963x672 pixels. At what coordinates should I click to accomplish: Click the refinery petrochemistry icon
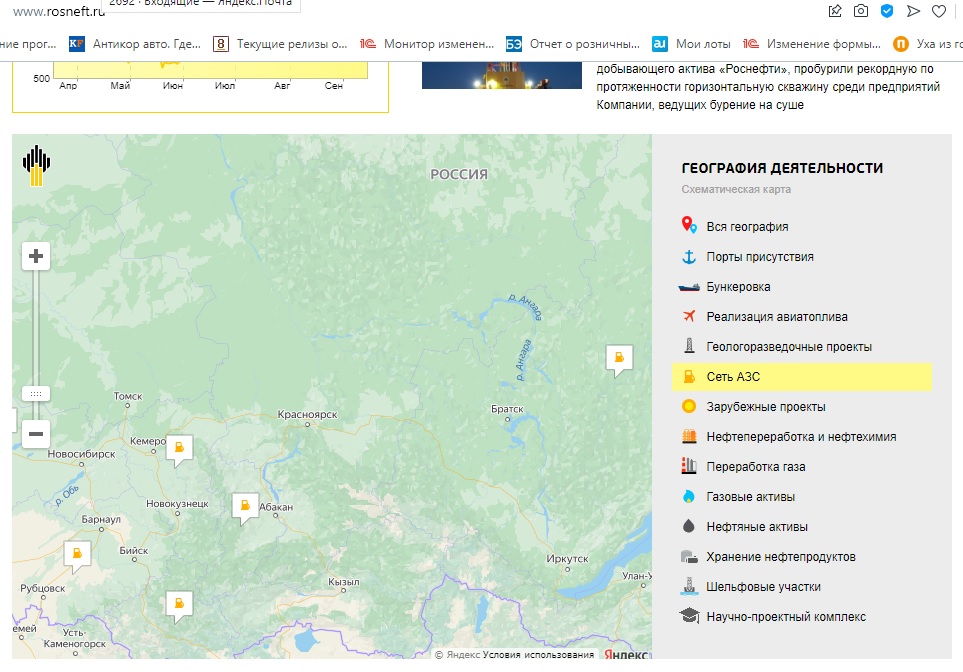click(689, 436)
